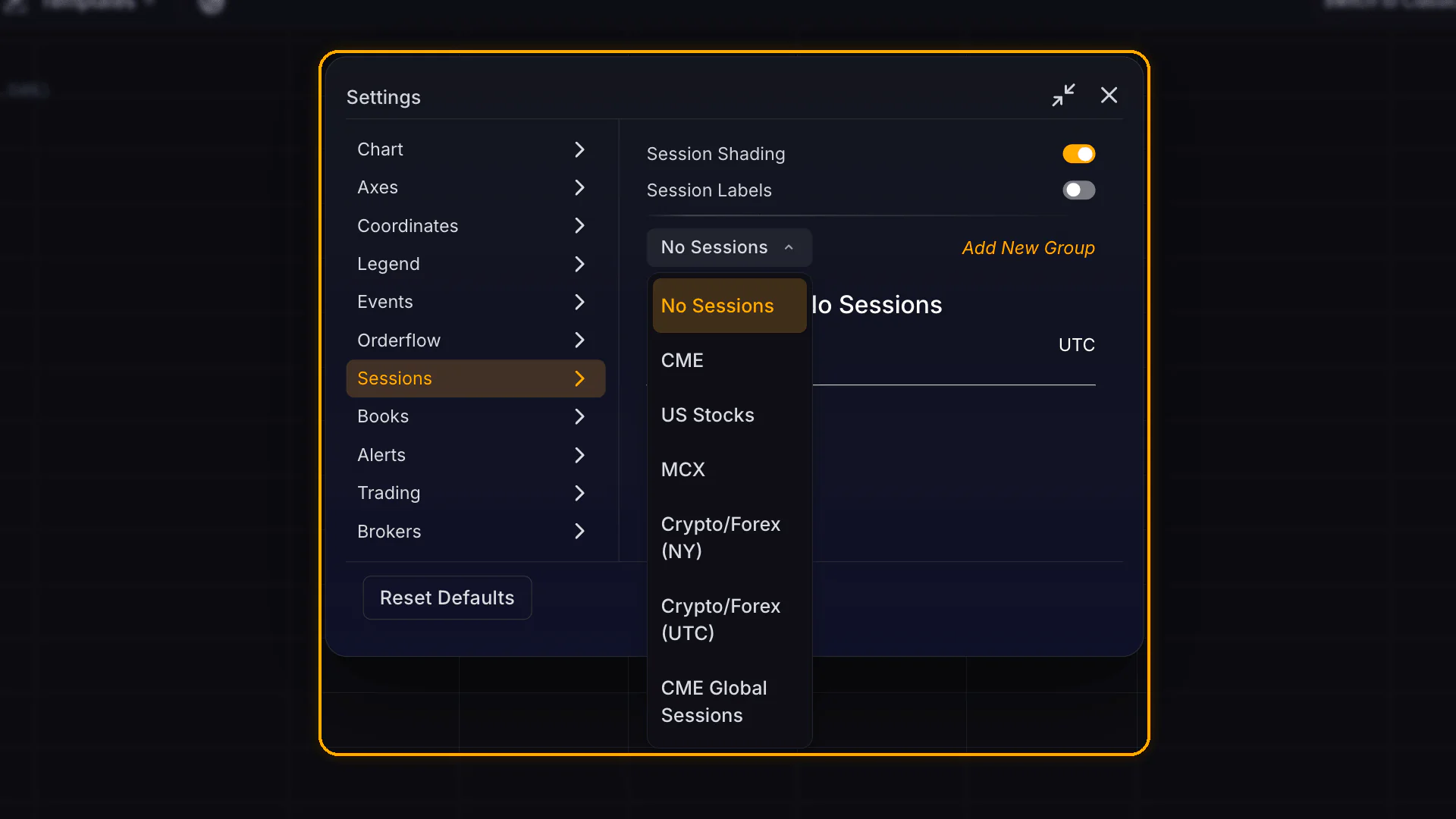
Task: Open the Chart settings category
Action: [x=475, y=149]
